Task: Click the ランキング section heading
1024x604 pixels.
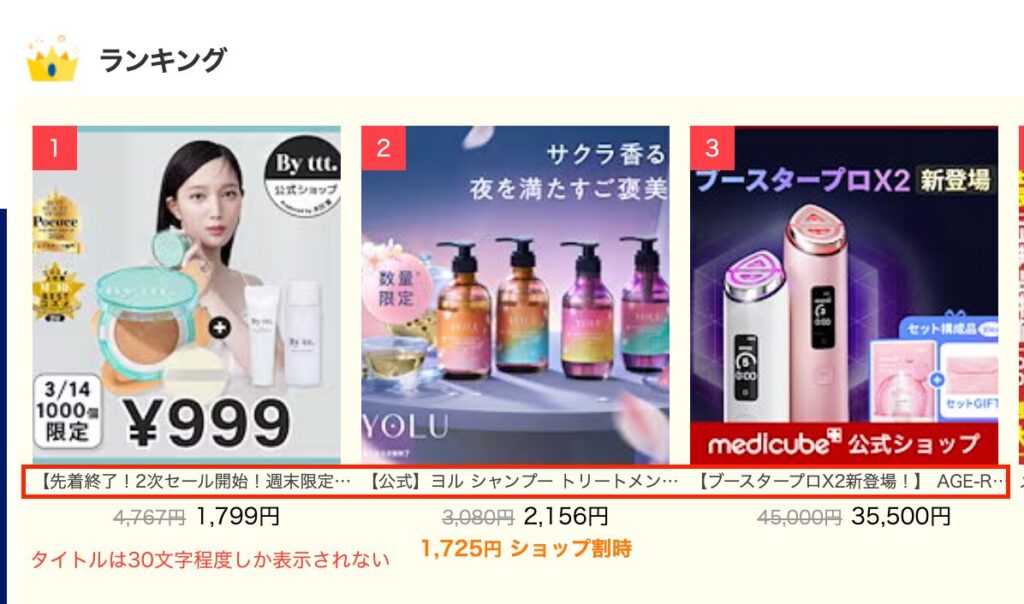Action: tap(162, 60)
